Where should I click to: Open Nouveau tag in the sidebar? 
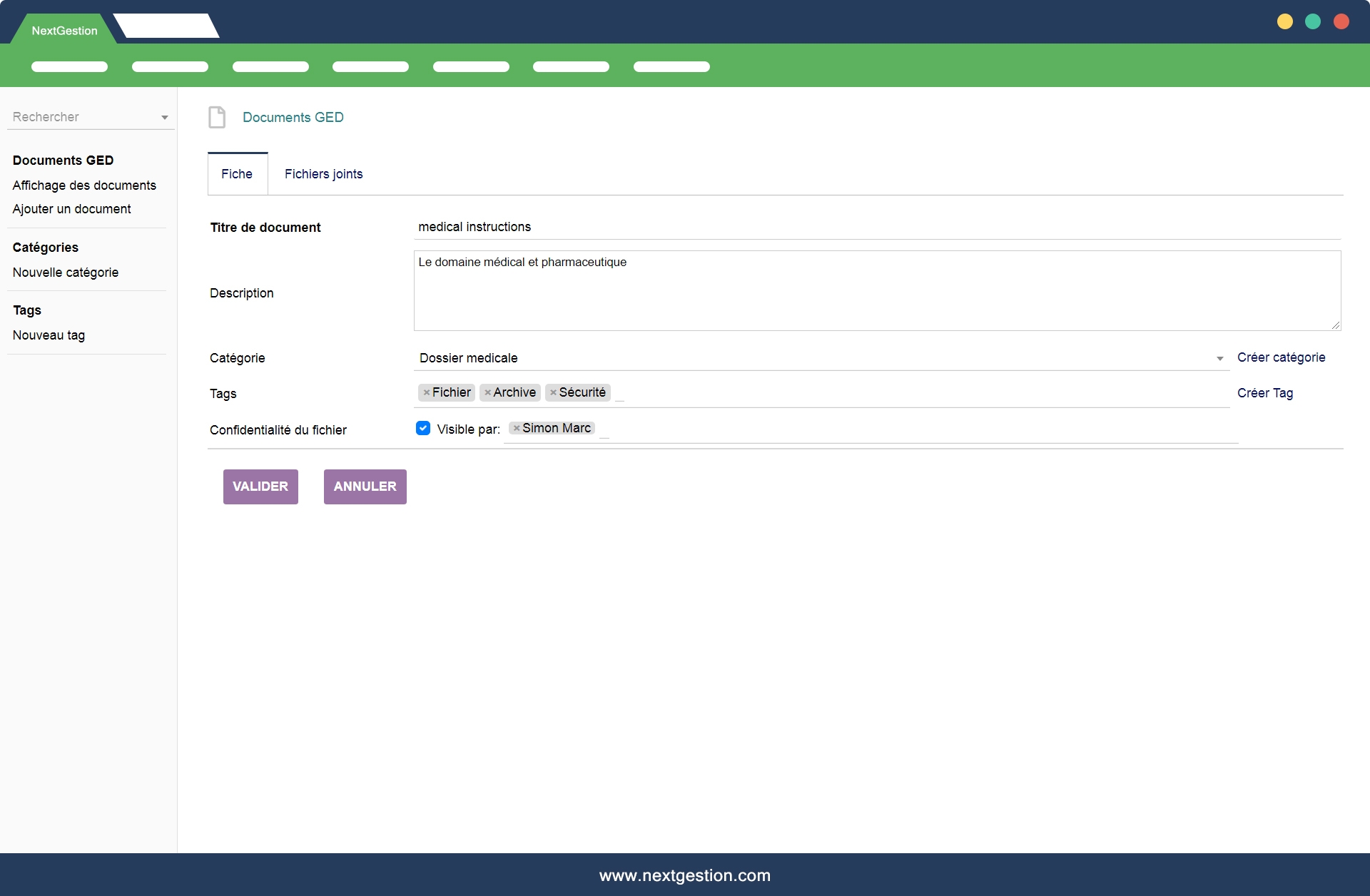coord(49,335)
